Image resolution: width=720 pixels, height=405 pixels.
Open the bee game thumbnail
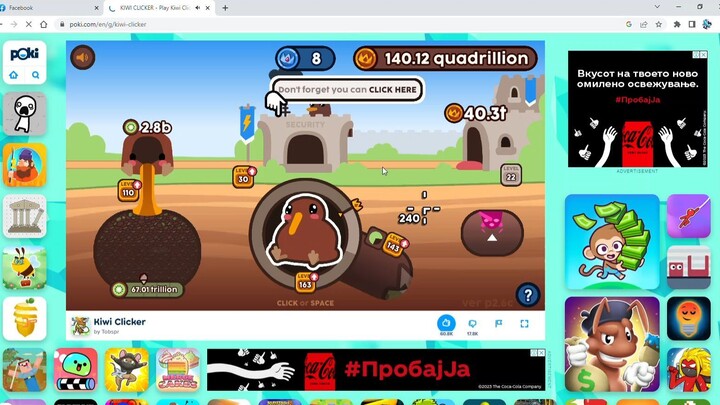click(x=25, y=268)
